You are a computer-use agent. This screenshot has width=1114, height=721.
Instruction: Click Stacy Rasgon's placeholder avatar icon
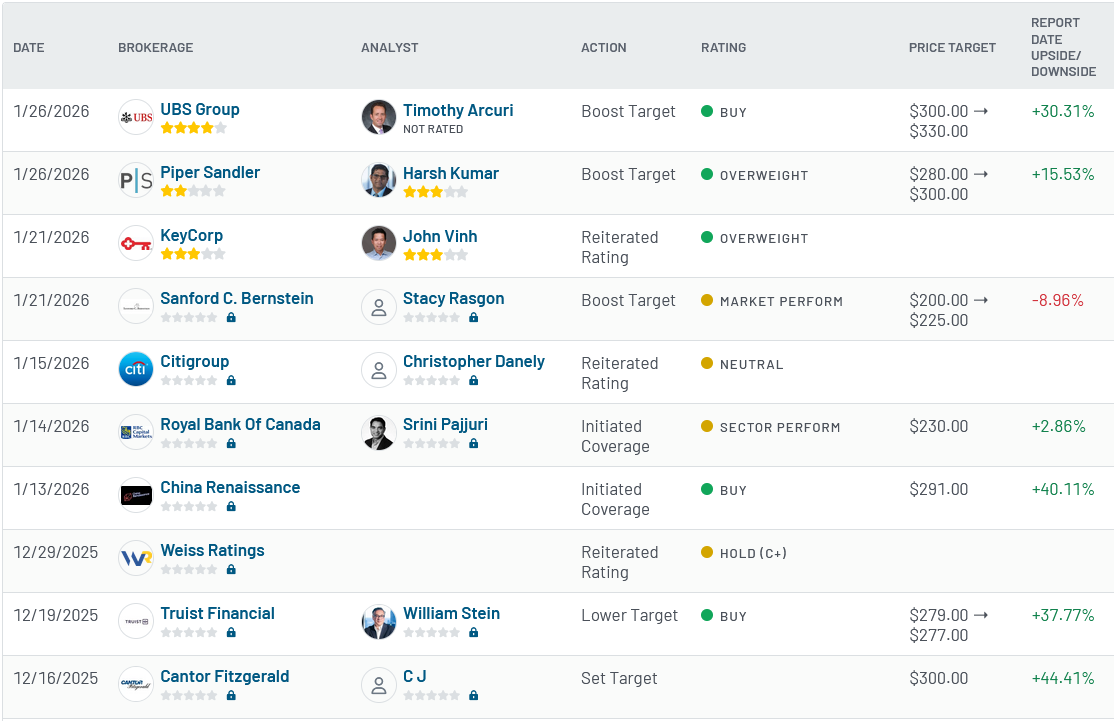tap(379, 307)
